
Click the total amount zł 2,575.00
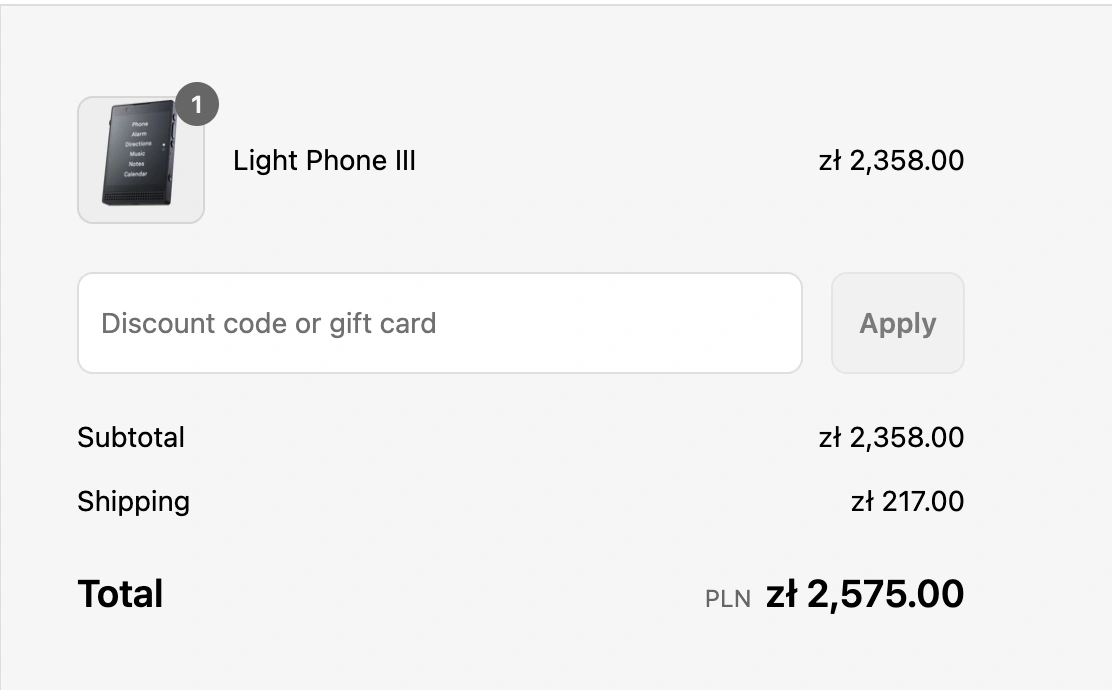[864, 594]
